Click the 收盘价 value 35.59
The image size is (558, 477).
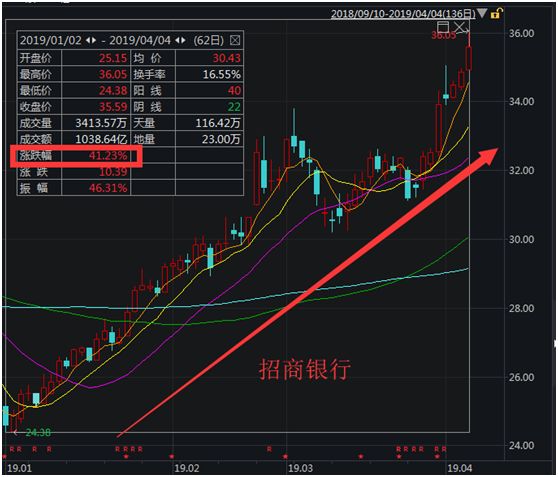pos(112,107)
